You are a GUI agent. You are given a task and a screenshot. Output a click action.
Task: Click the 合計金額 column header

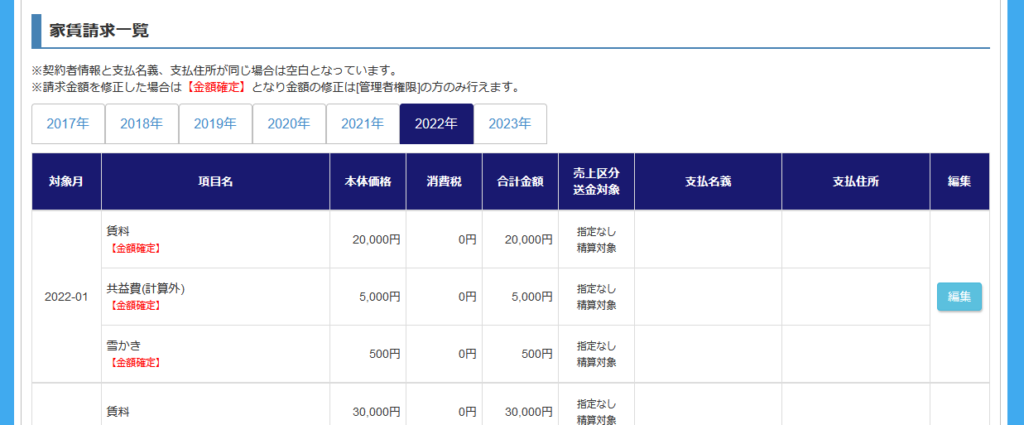tap(520, 182)
